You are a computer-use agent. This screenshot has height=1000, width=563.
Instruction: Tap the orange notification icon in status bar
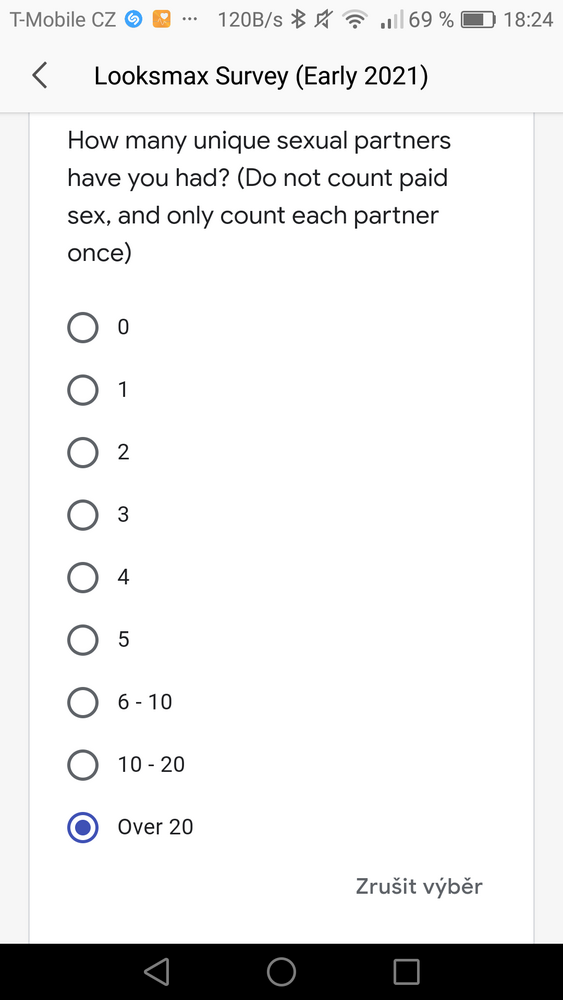[x=161, y=20]
